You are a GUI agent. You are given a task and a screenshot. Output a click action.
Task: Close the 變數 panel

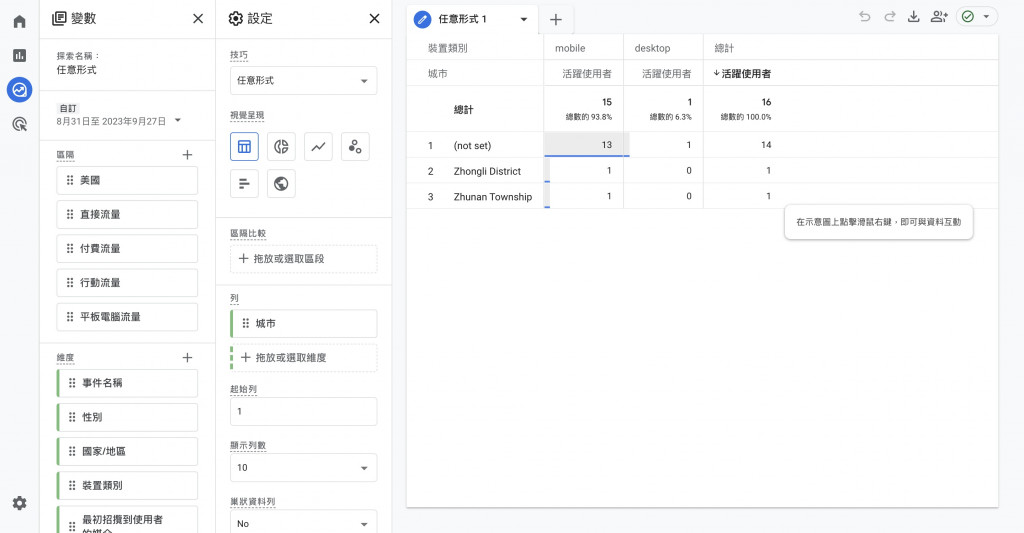click(198, 19)
